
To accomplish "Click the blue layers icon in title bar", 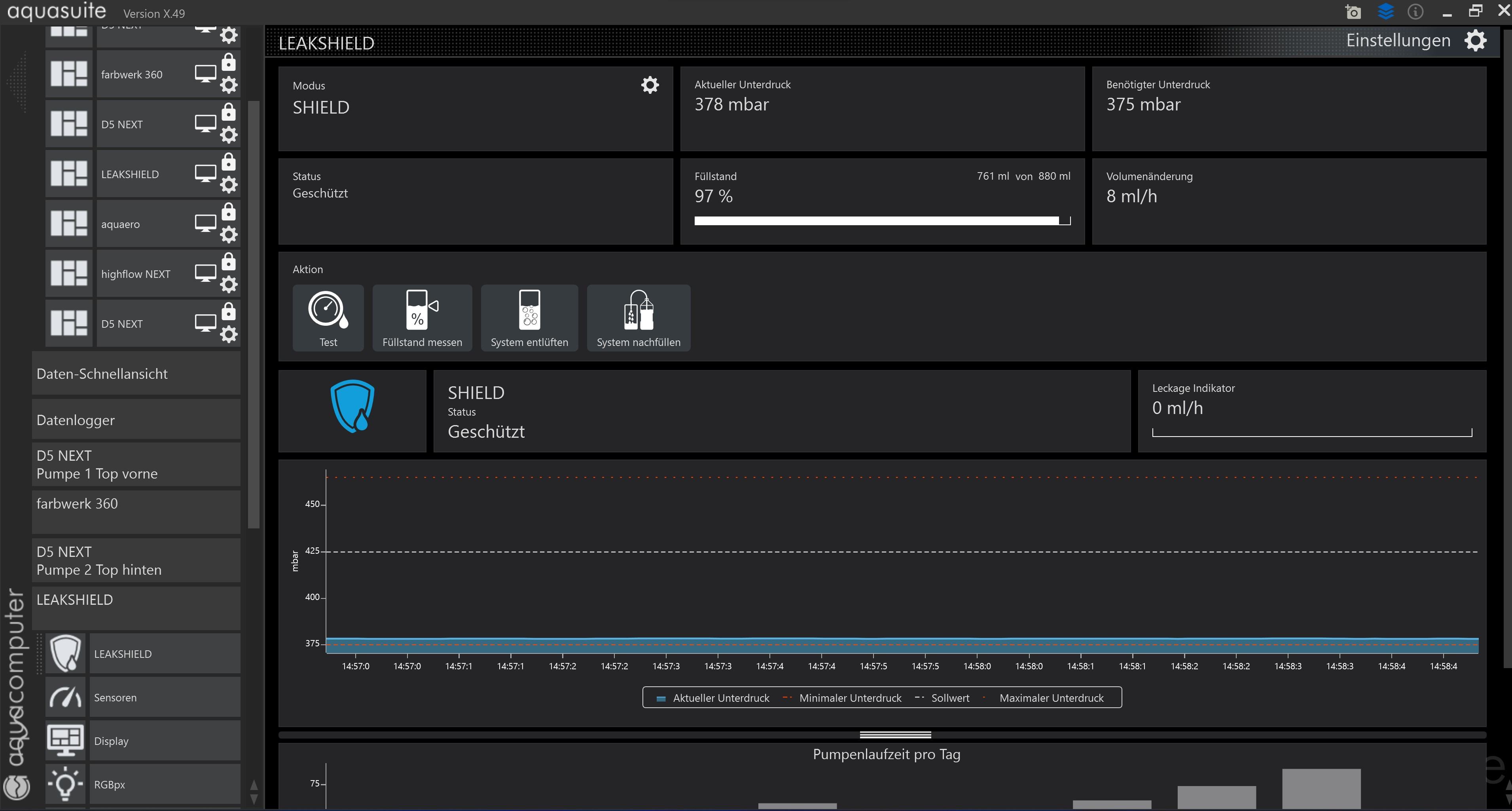I will click(x=1385, y=11).
